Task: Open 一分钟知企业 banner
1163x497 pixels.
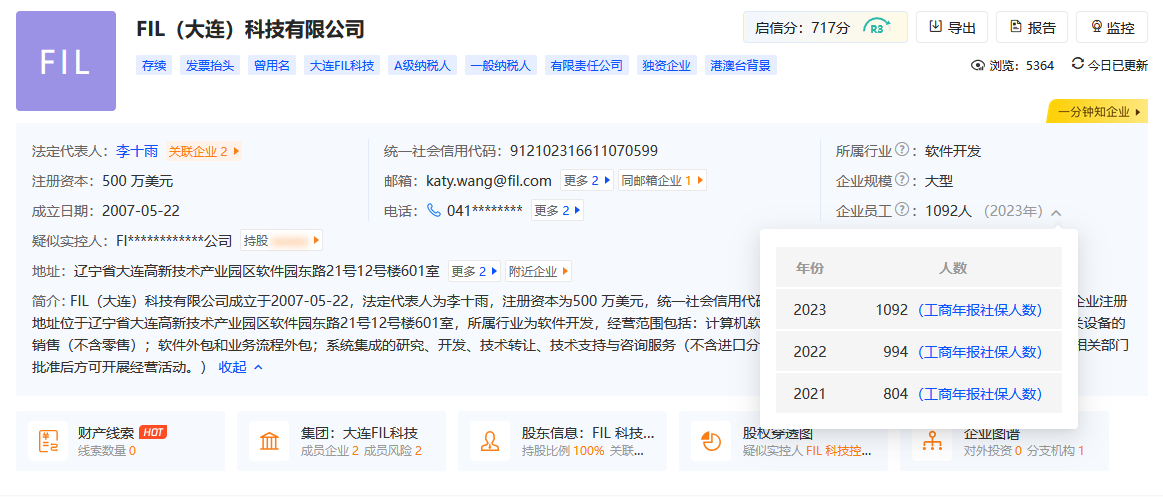Action: point(1098,112)
